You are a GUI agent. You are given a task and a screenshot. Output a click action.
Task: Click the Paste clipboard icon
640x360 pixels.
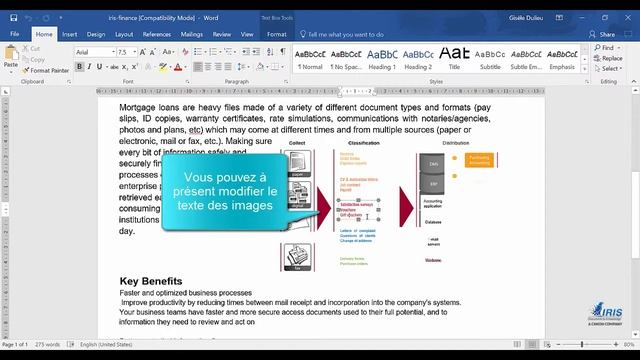pyautogui.click(x=11, y=53)
